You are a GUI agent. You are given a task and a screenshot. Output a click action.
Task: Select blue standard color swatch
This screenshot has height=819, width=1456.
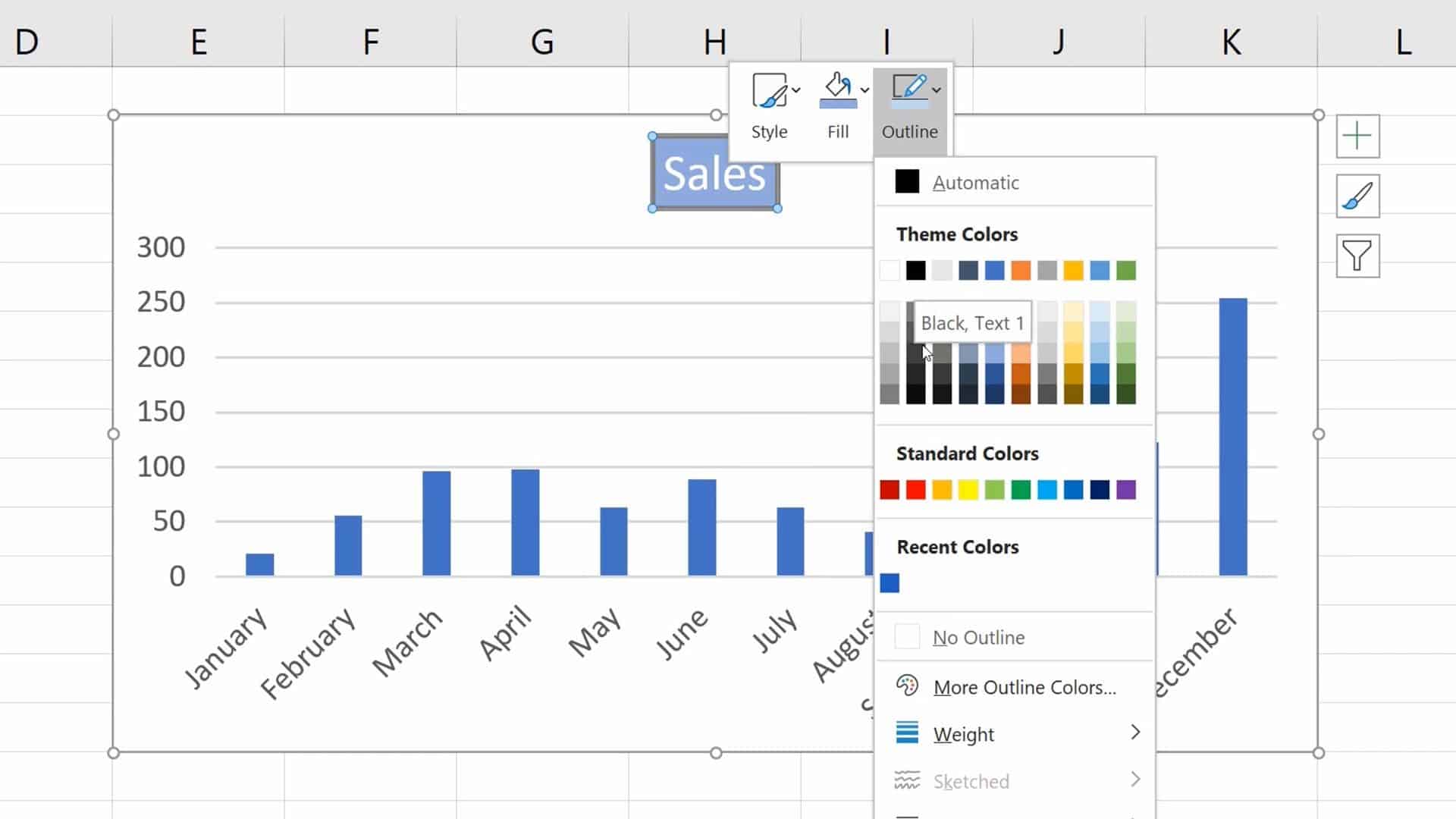pos(1074,490)
